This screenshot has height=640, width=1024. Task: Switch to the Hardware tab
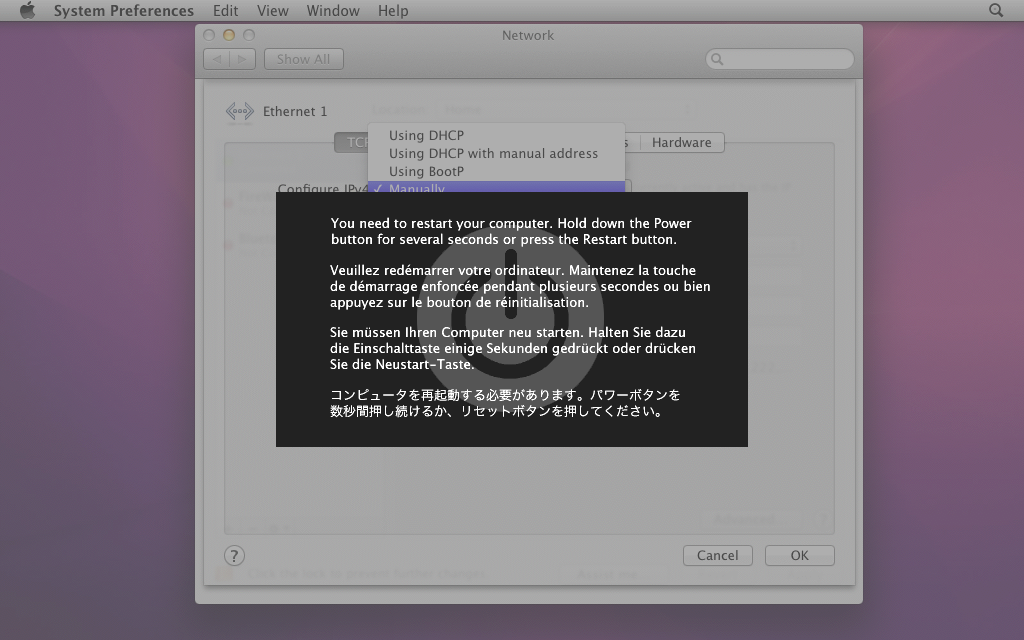[x=682, y=142]
